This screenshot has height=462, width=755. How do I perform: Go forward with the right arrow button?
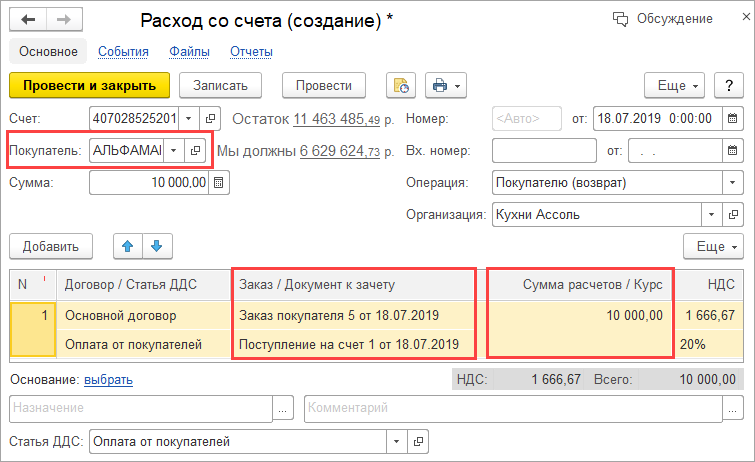(64, 20)
